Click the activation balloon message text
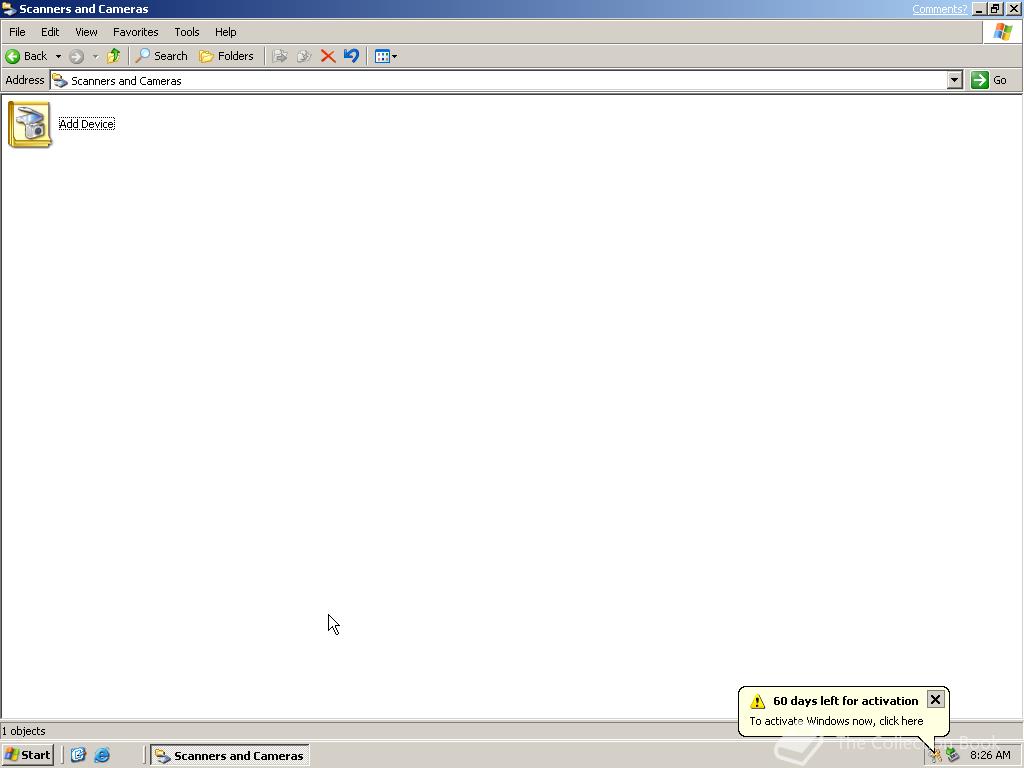 click(836, 721)
